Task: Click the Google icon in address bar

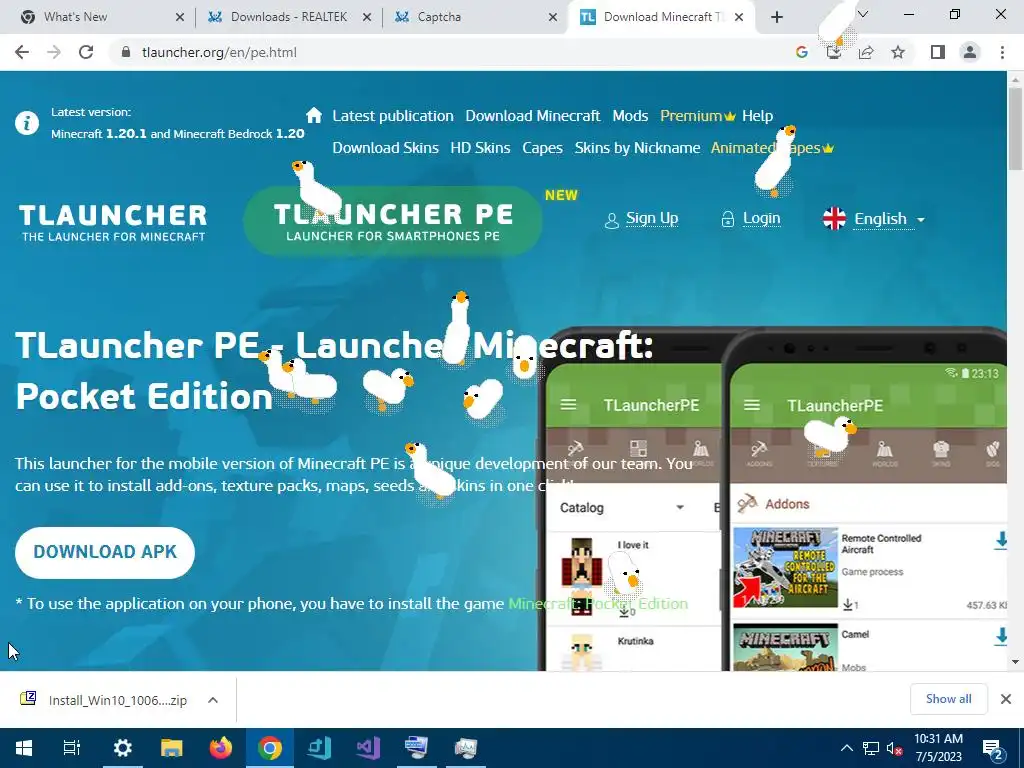Action: coord(802,52)
